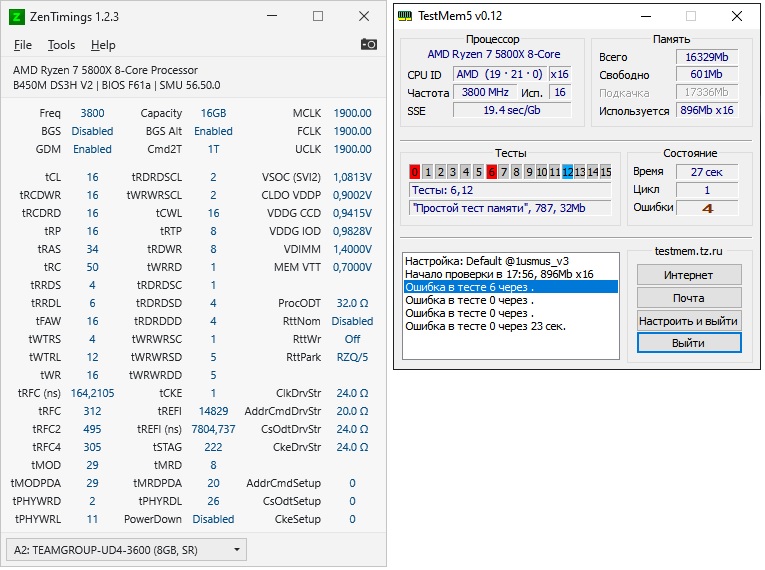
Task: Click the TestMem5 title bar icon
Action: tap(405, 16)
